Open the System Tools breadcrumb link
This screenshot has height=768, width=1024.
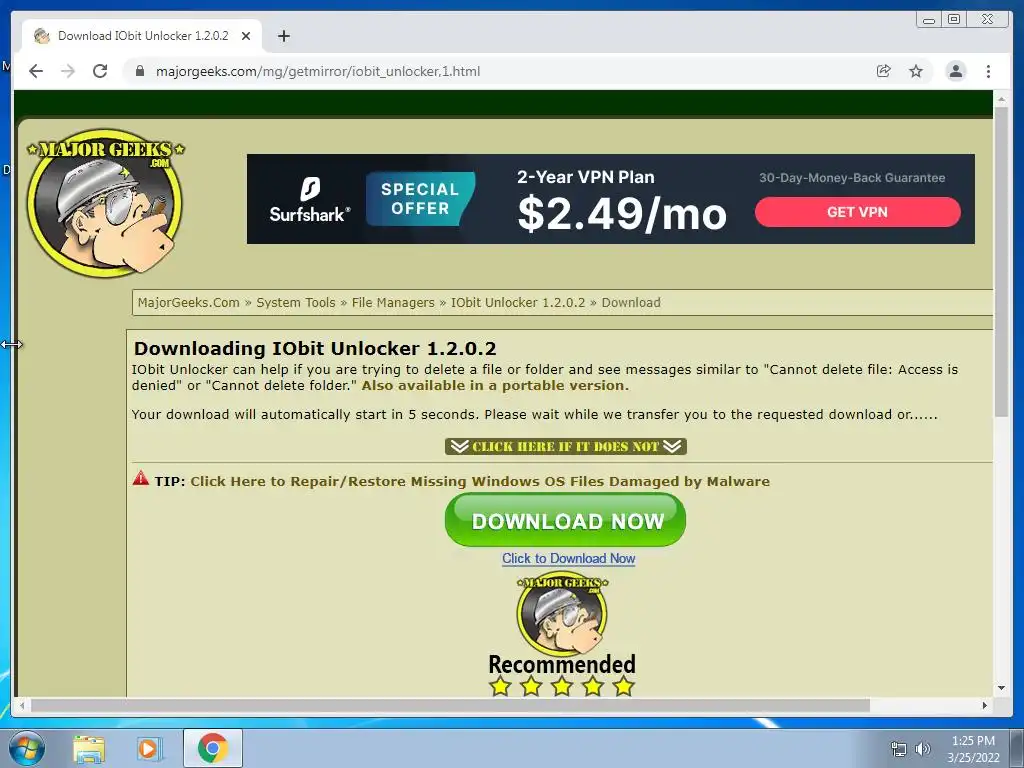click(x=296, y=302)
